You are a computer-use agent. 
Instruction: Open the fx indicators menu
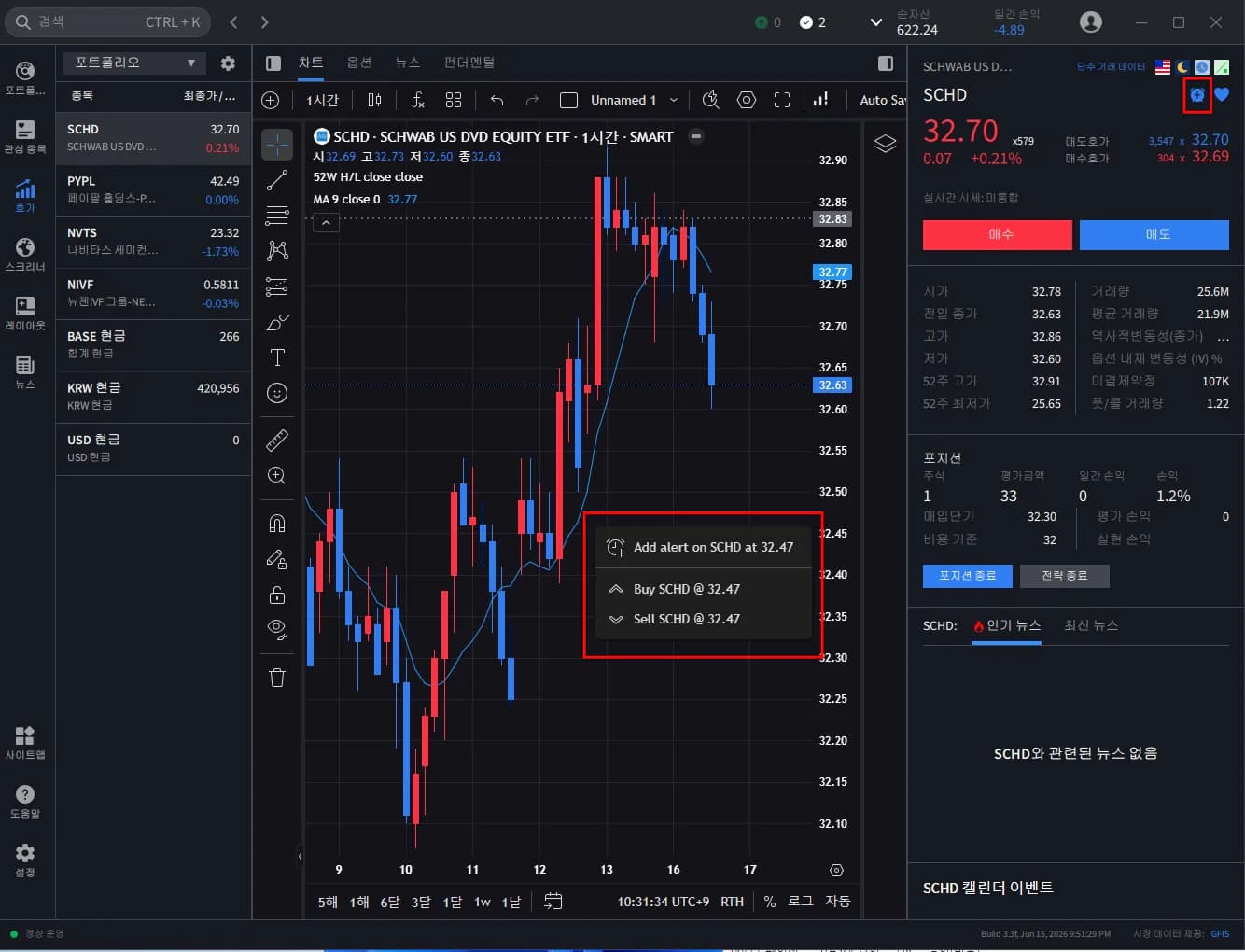pyautogui.click(x=417, y=100)
